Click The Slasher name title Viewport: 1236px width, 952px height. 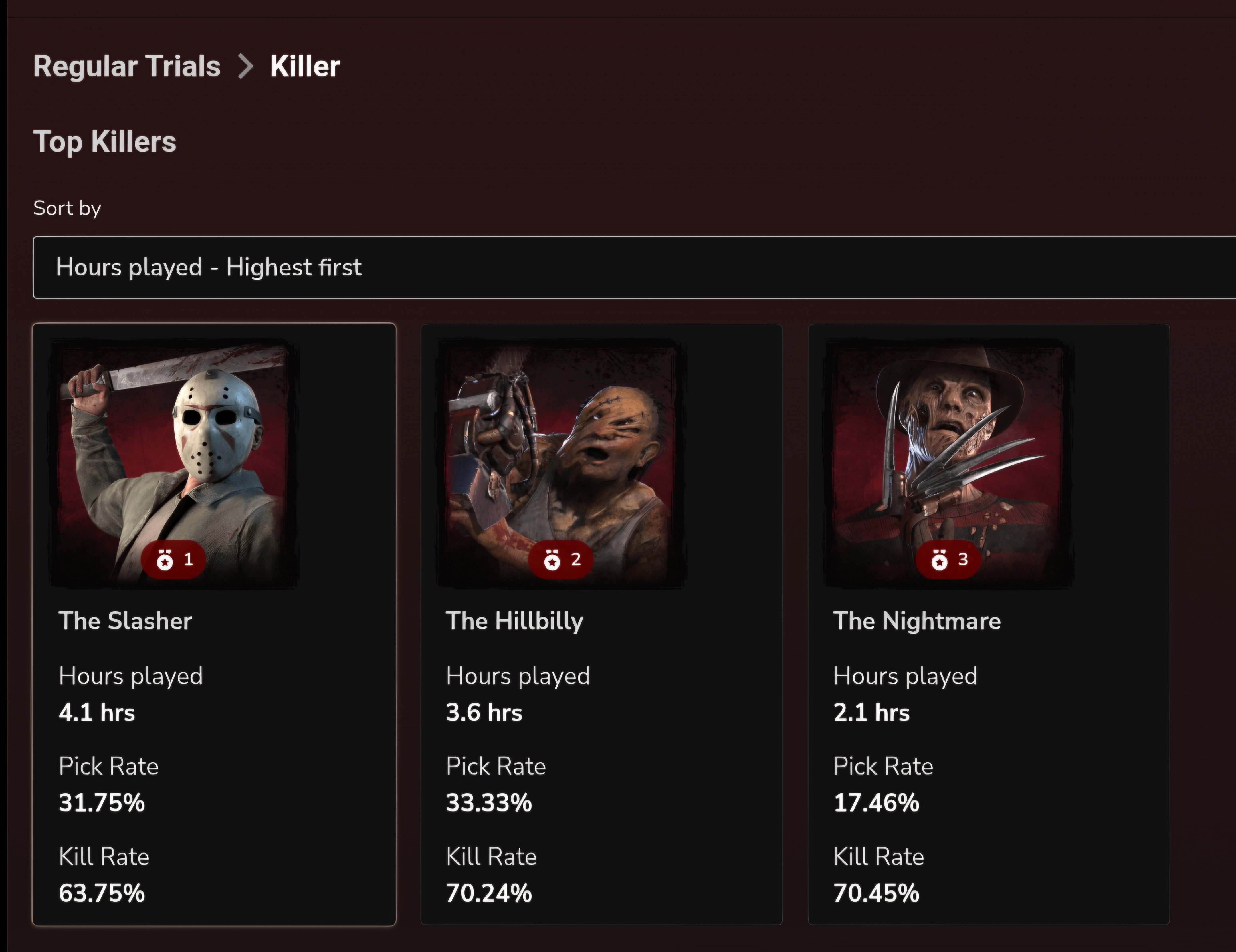point(126,621)
